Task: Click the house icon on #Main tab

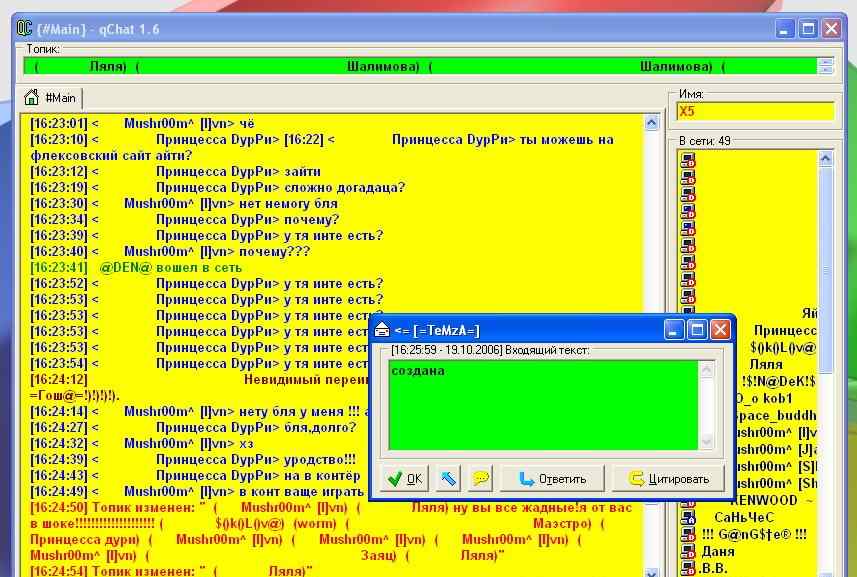Action: [32, 98]
